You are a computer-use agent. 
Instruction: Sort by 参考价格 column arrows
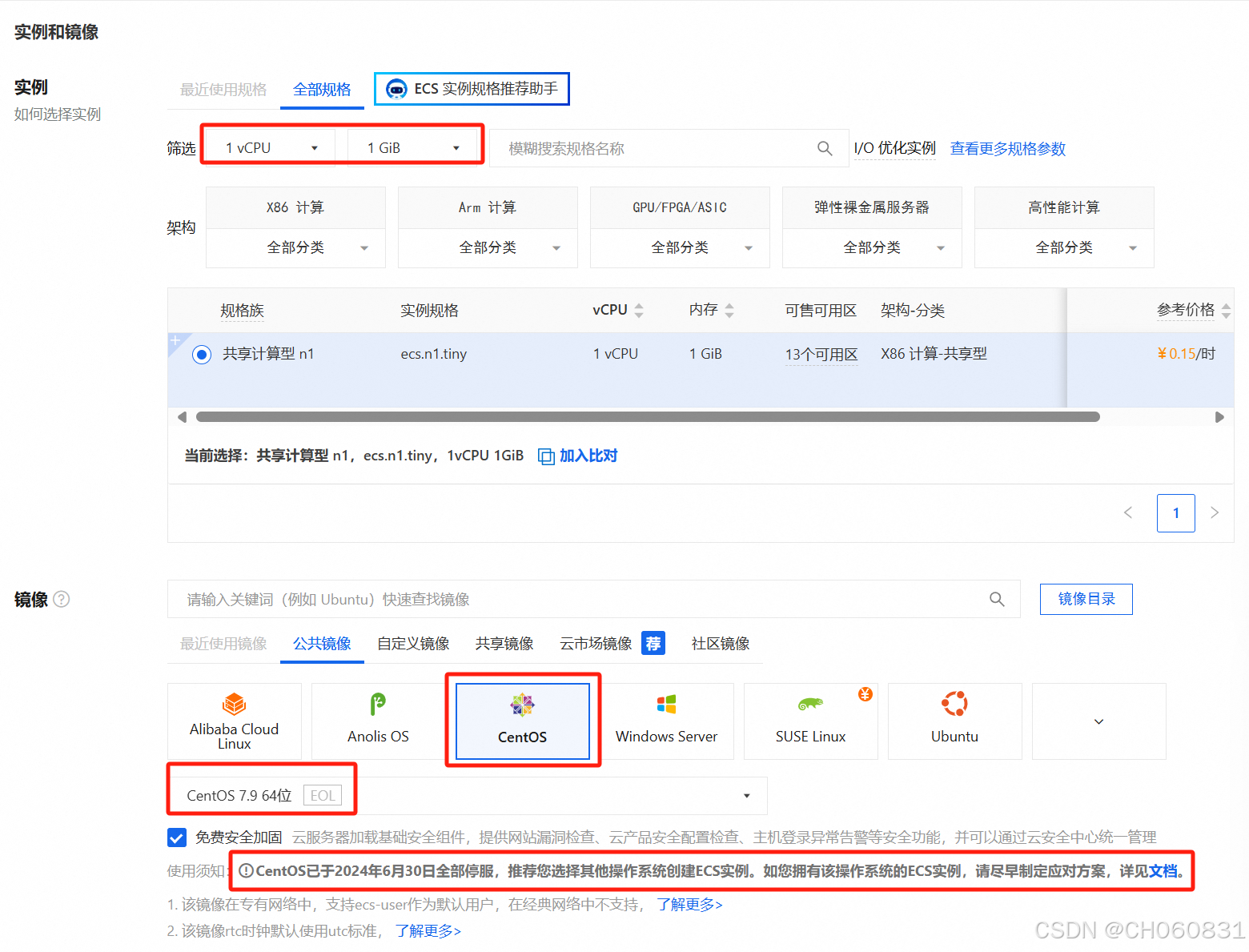pos(1226,311)
